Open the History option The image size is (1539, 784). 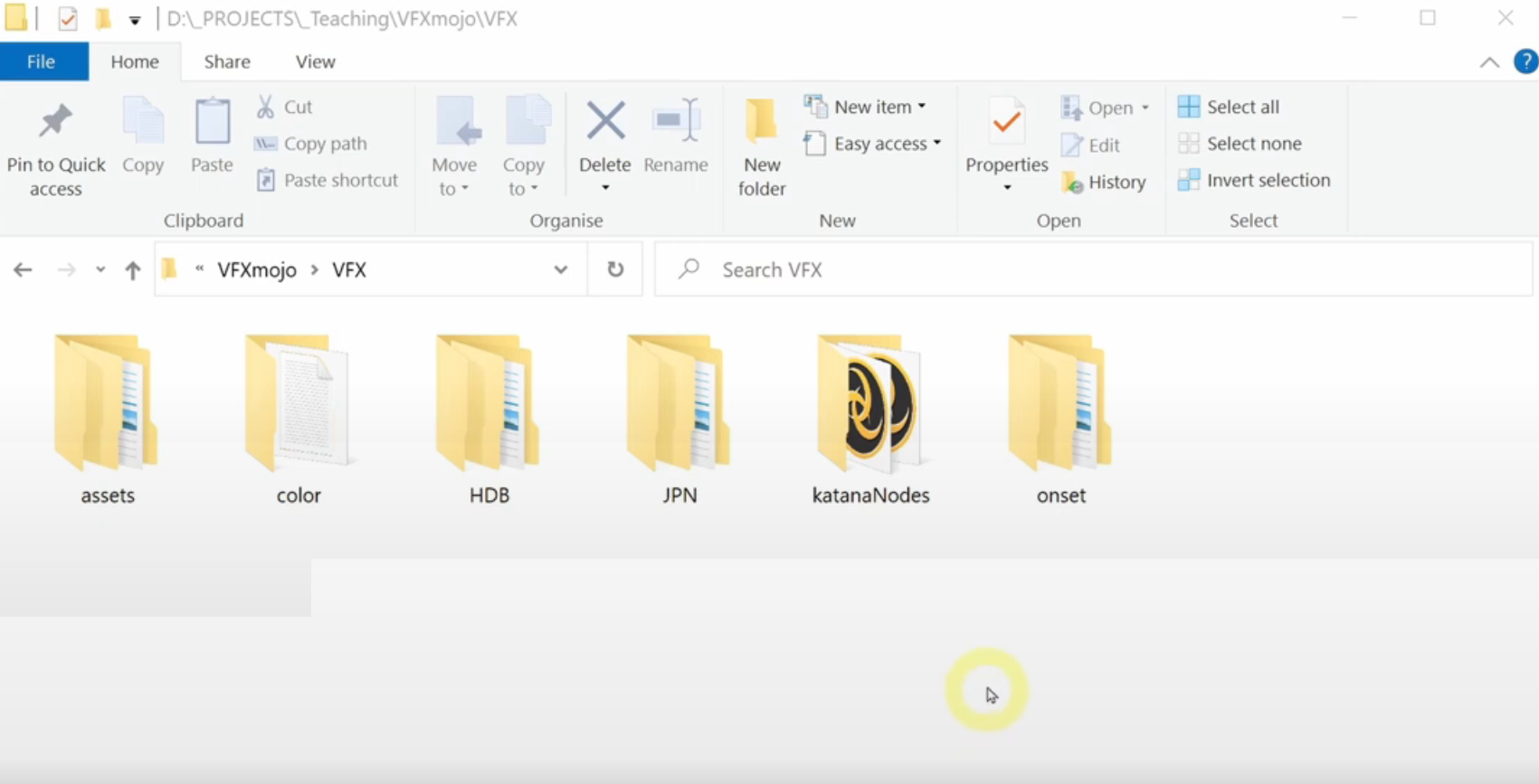tap(1104, 182)
